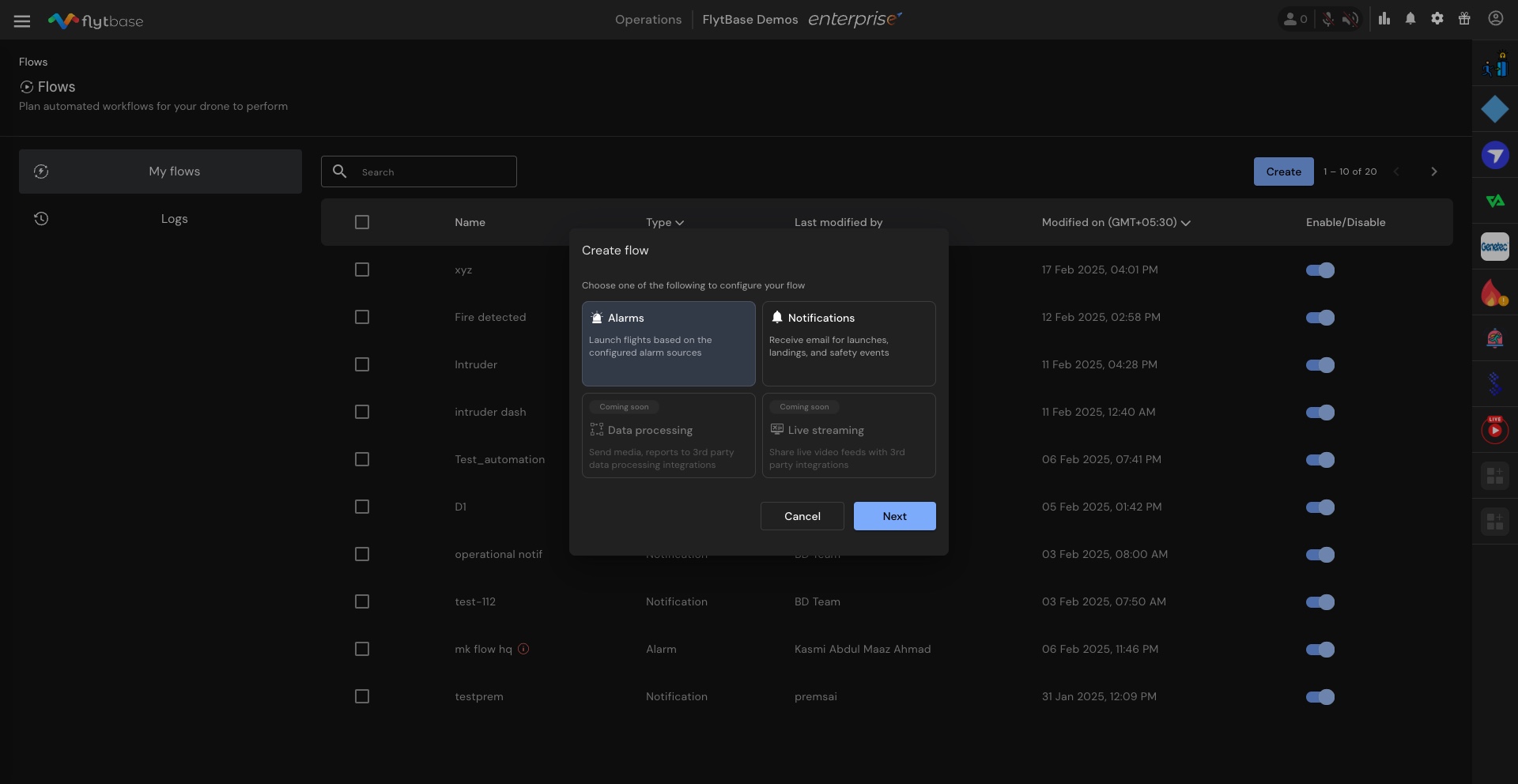Check the select-all checkbox in table header
The width and height of the screenshot is (1518, 784).
pos(362,223)
